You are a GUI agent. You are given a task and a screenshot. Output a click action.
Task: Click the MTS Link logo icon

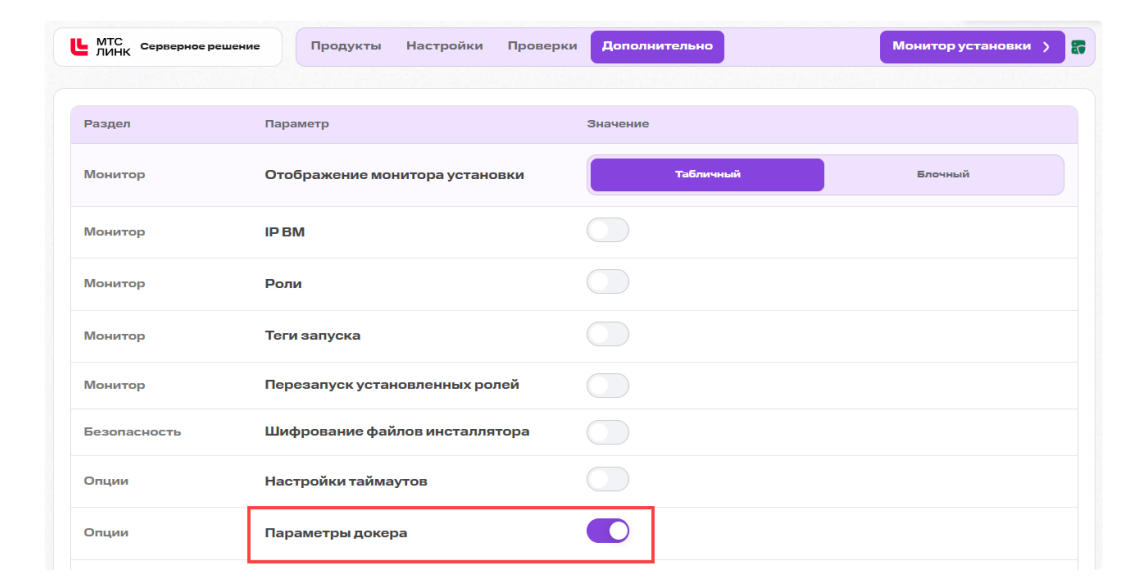click(79, 46)
